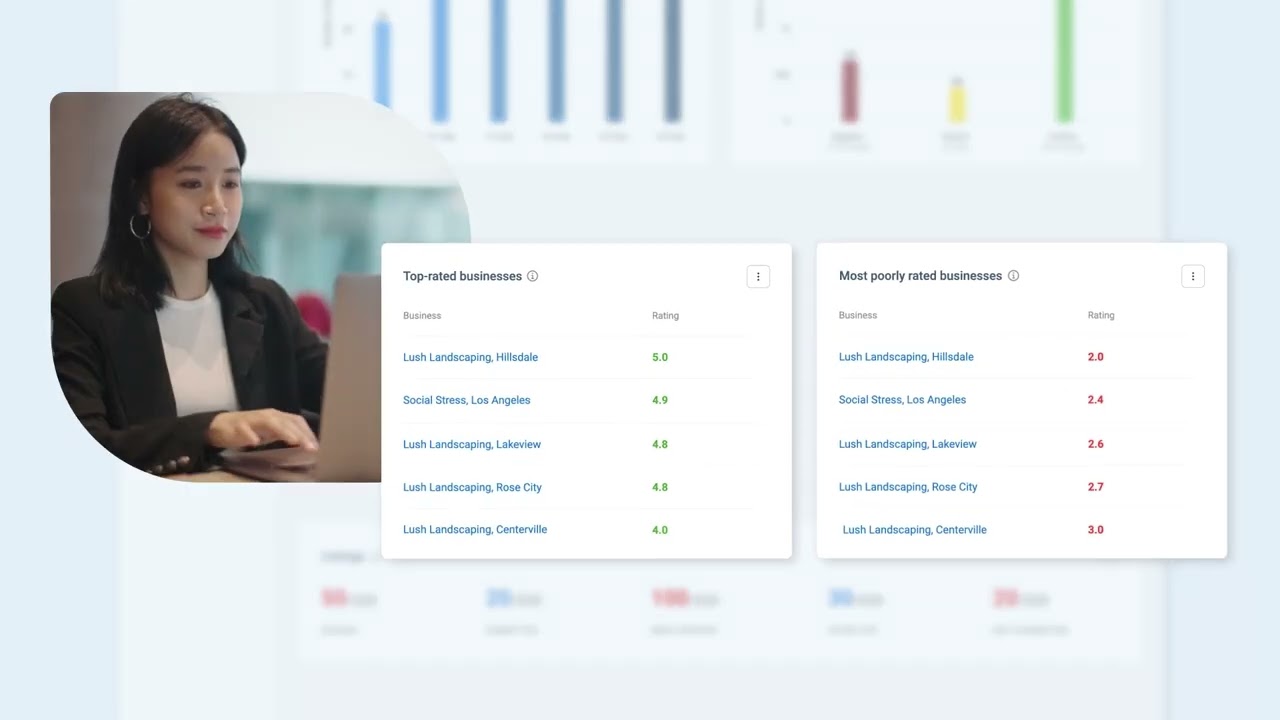The height and width of the screenshot is (720, 1280).
Task: Click the 4.0 rating value
Action: 660,530
